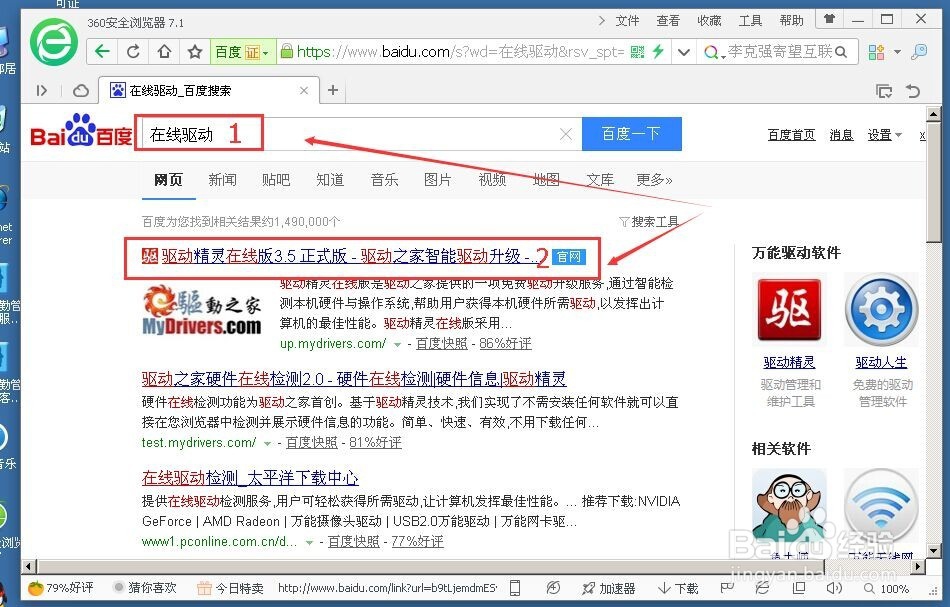The height and width of the screenshot is (607, 950).
Task: Open 百度快照 for up.mydrivers.com result
Action: tap(442, 344)
